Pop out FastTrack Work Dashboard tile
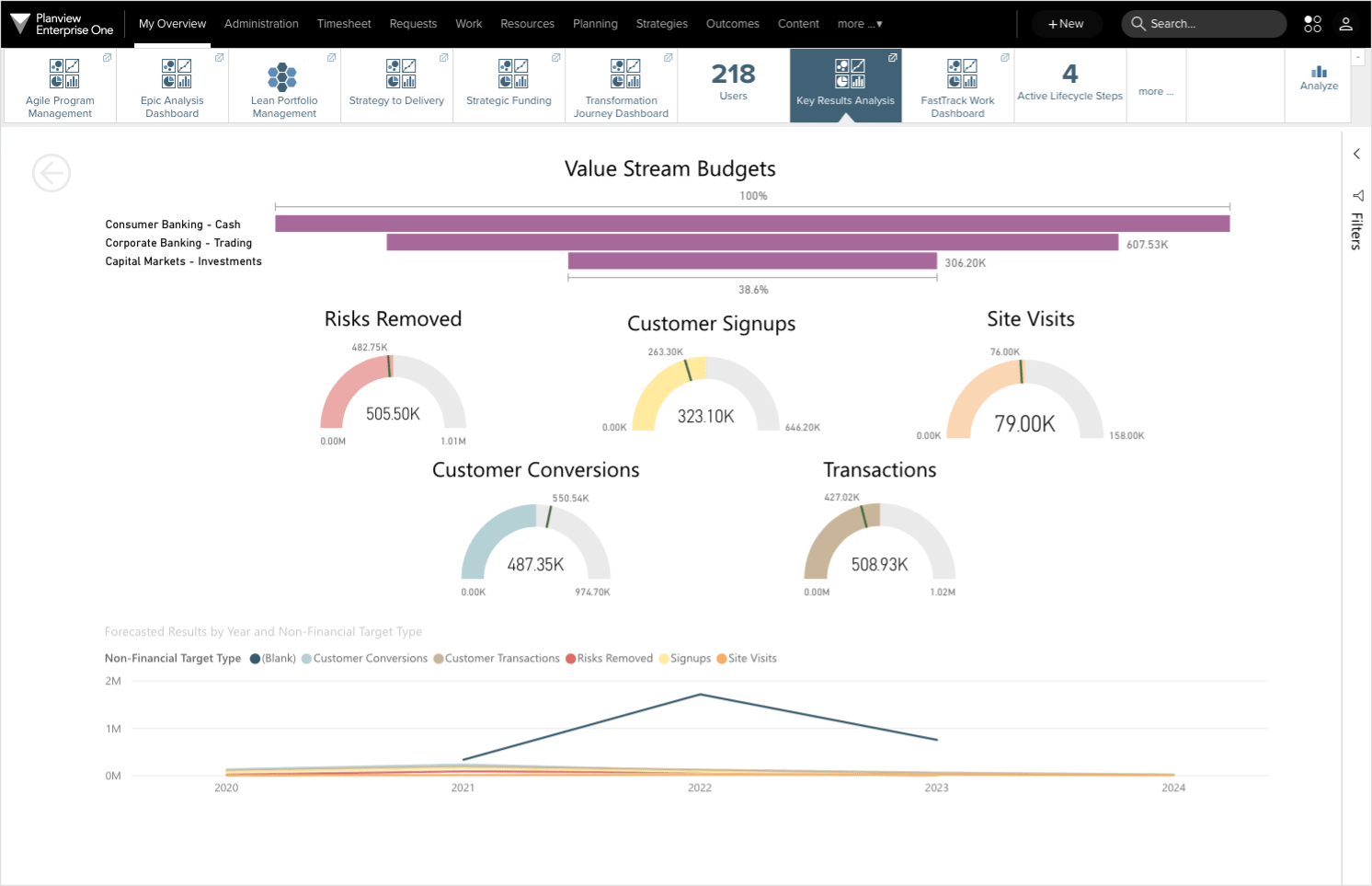 1004,58
